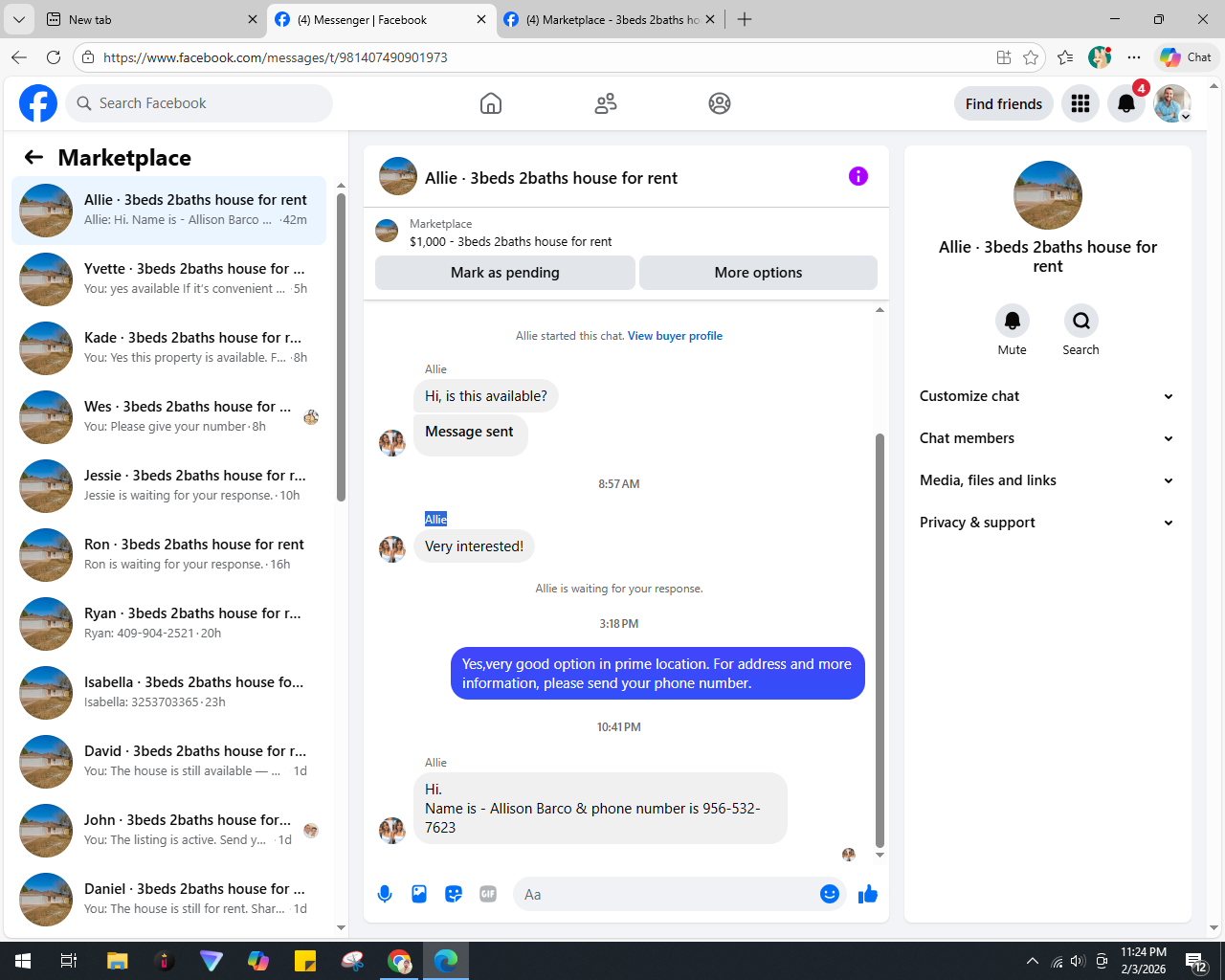The width and height of the screenshot is (1225, 980).
Task: Open the Windows Start menu
Action: (x=23, y=961)
